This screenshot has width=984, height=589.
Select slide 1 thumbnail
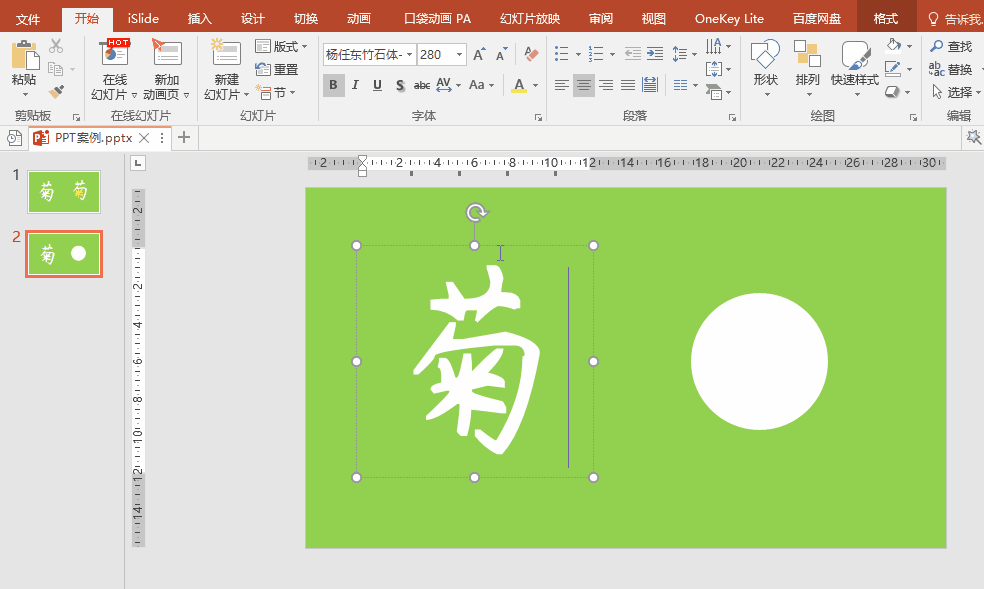[64, 192]
